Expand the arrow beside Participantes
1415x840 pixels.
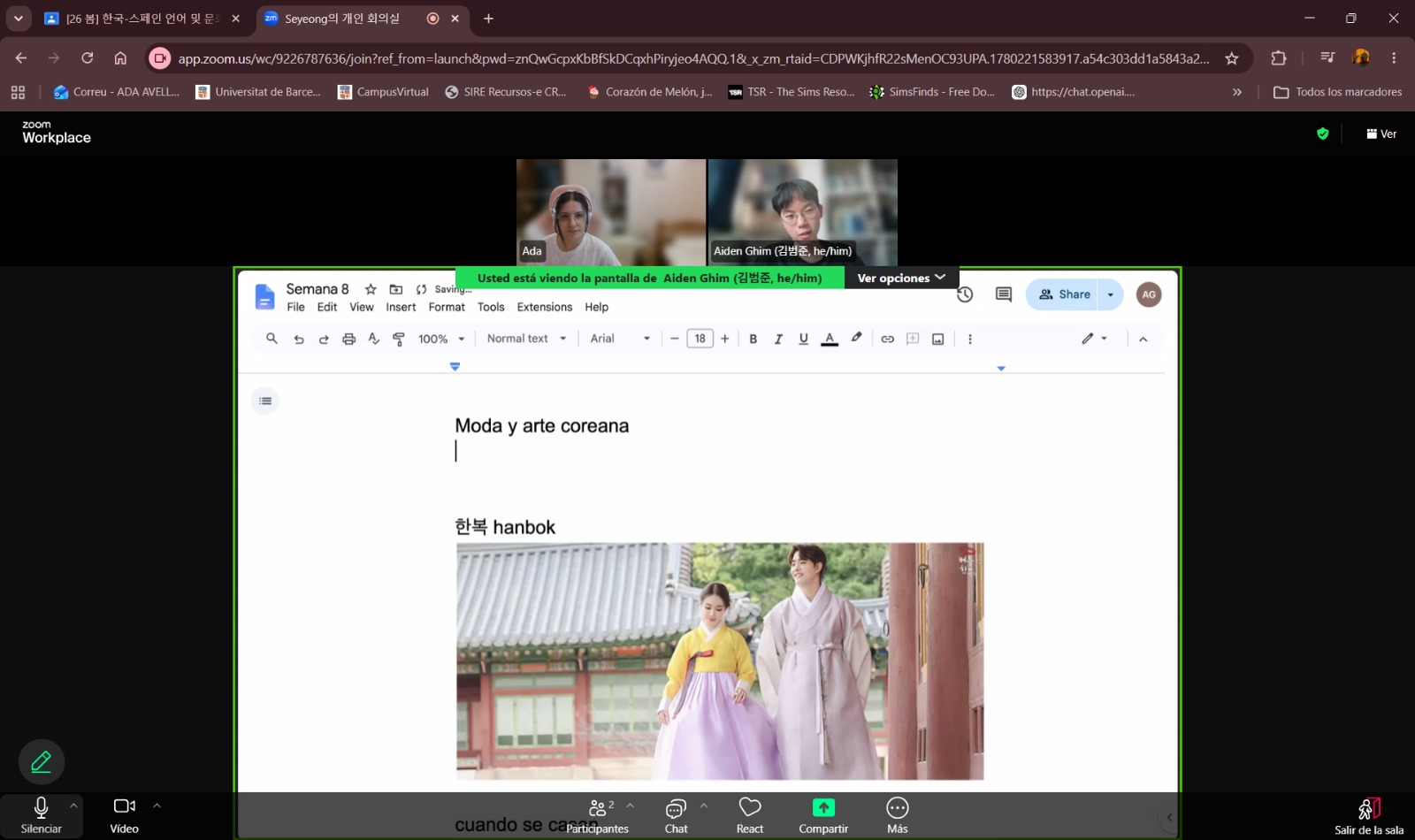(x=630, y=806)
